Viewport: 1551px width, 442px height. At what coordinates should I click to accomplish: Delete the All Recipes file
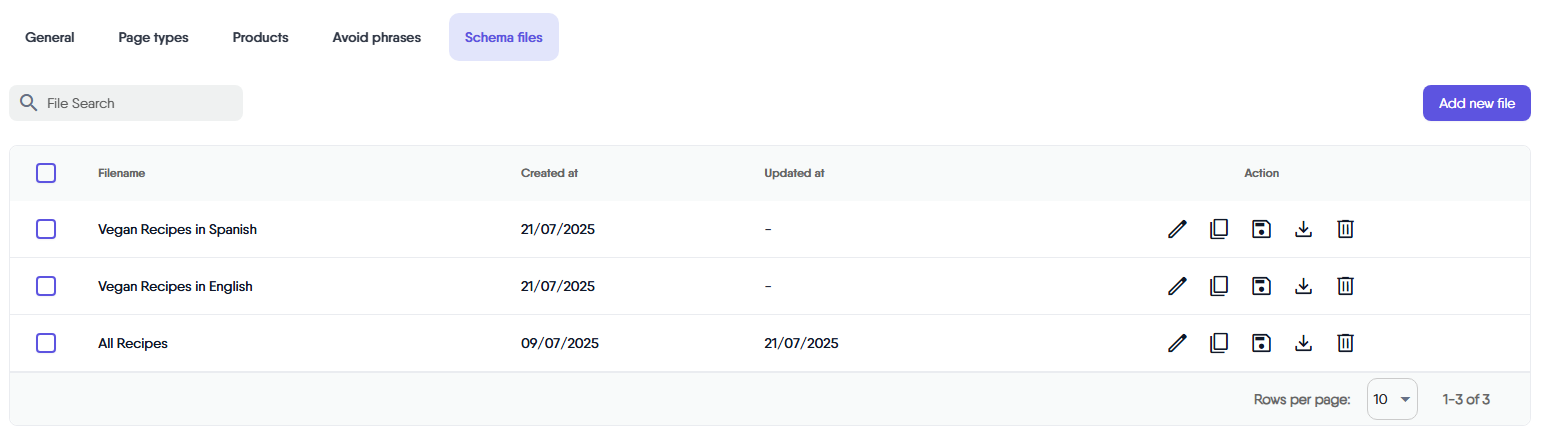(1345, 343)
